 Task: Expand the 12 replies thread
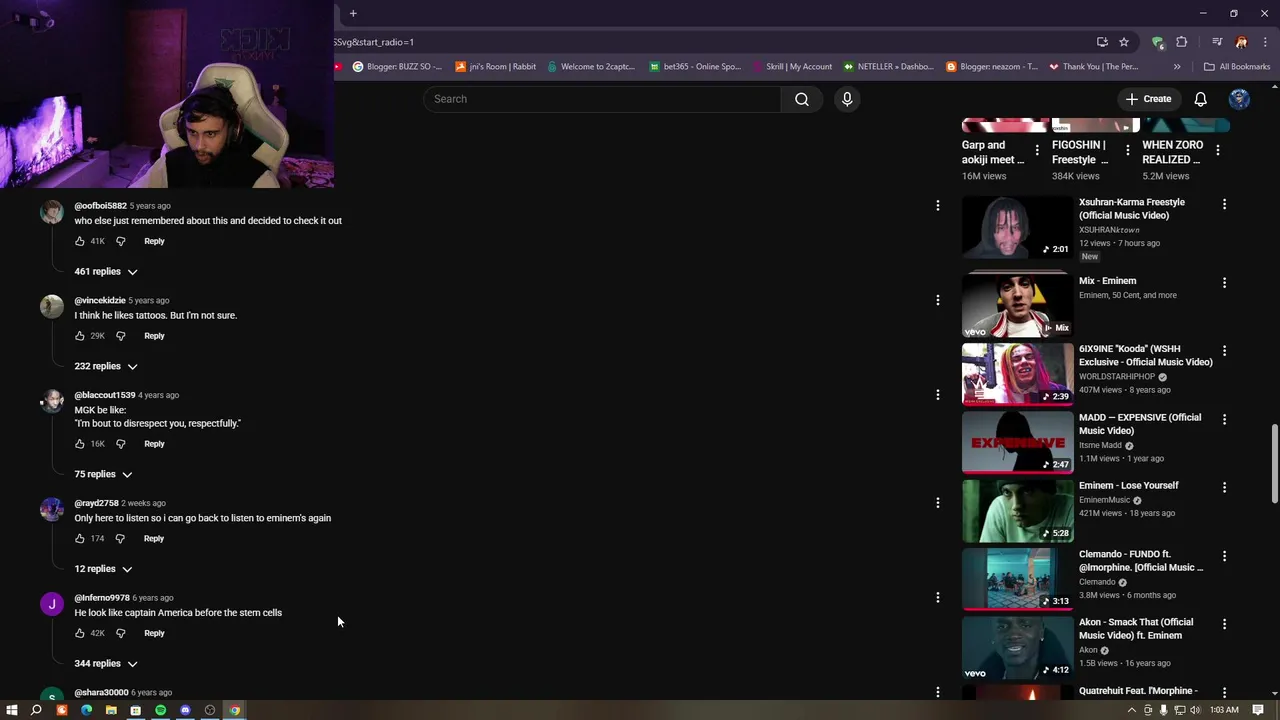(103, 569)
